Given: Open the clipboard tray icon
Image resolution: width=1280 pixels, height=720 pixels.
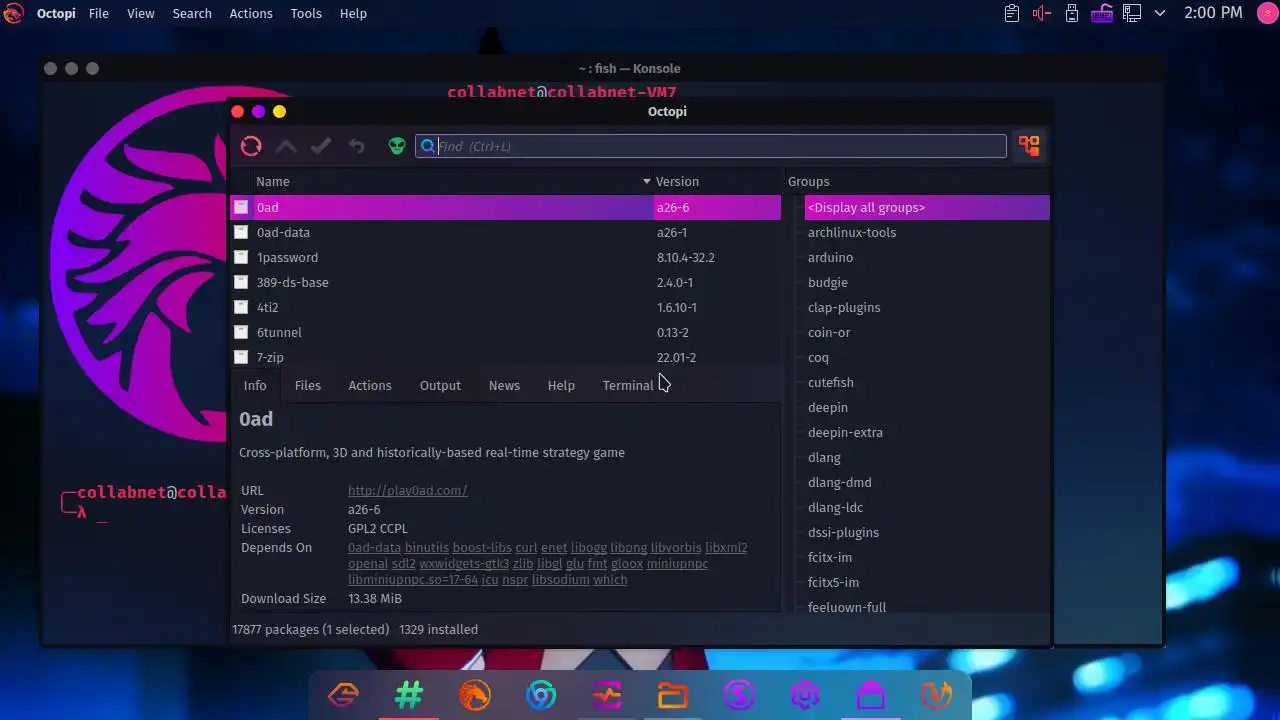Looking at the screenshot, I should pyautogui.click(x=1012, y=13).
